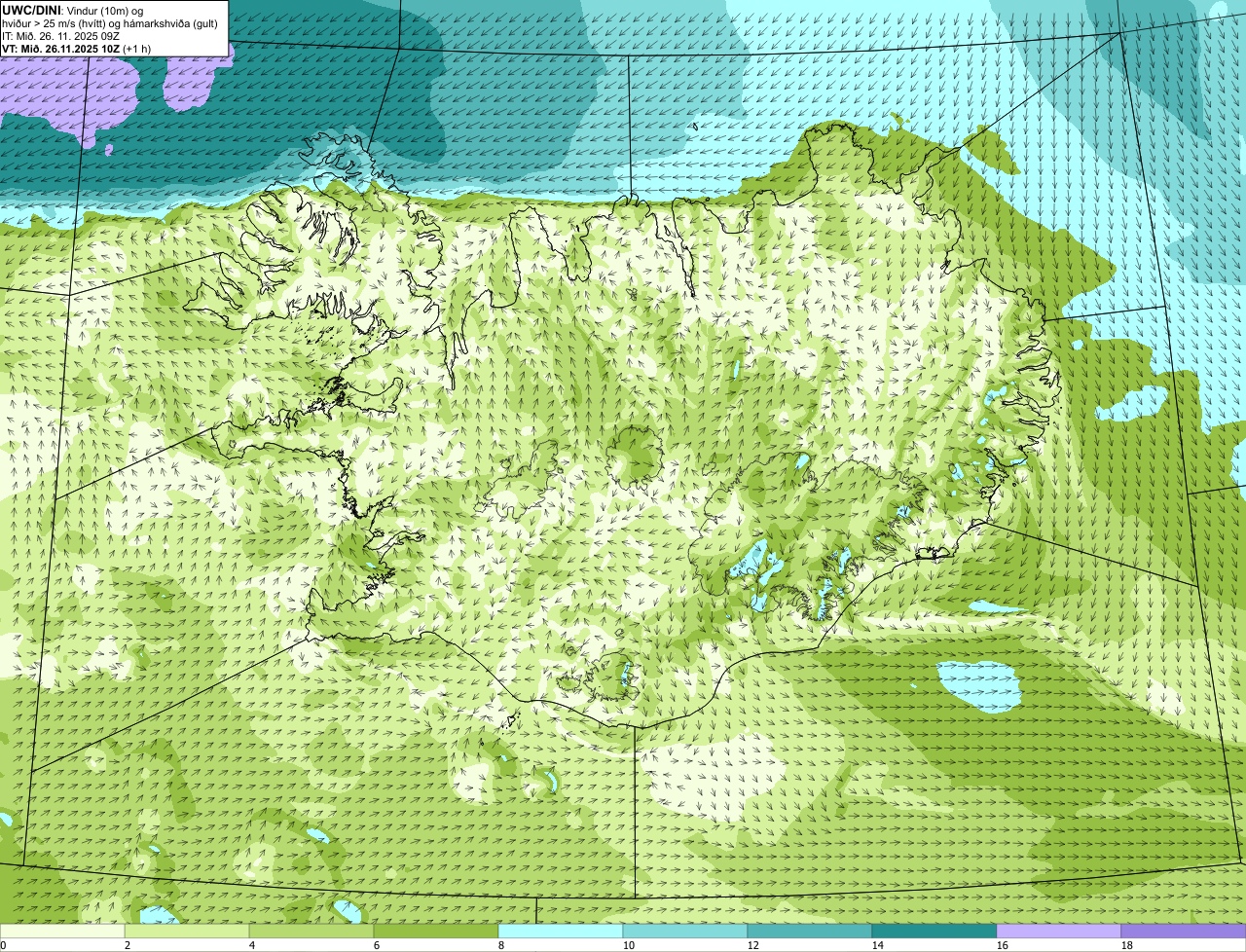Click the "UWC/DINI: Vindur (10m) og" title line
This screenshot has height=952, width=1246.
coord(73,10)
